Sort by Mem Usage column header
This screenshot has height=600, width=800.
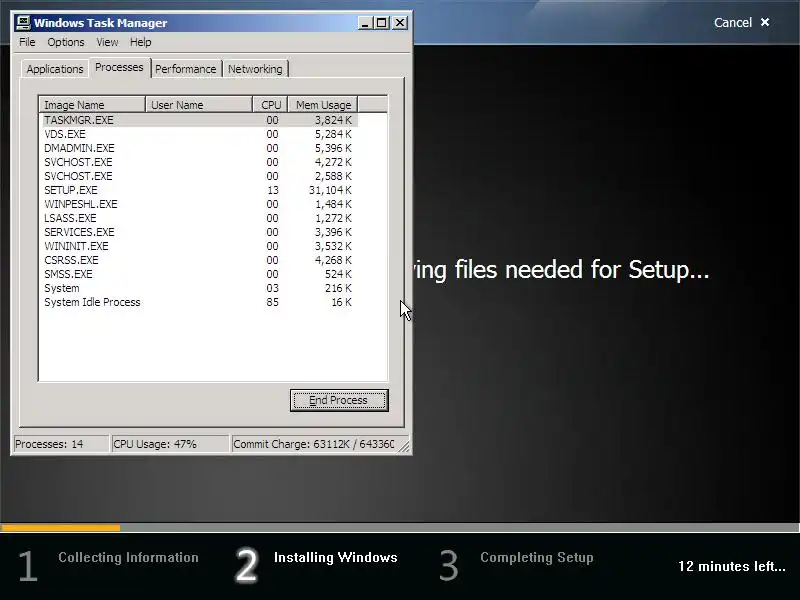(323, 105)
